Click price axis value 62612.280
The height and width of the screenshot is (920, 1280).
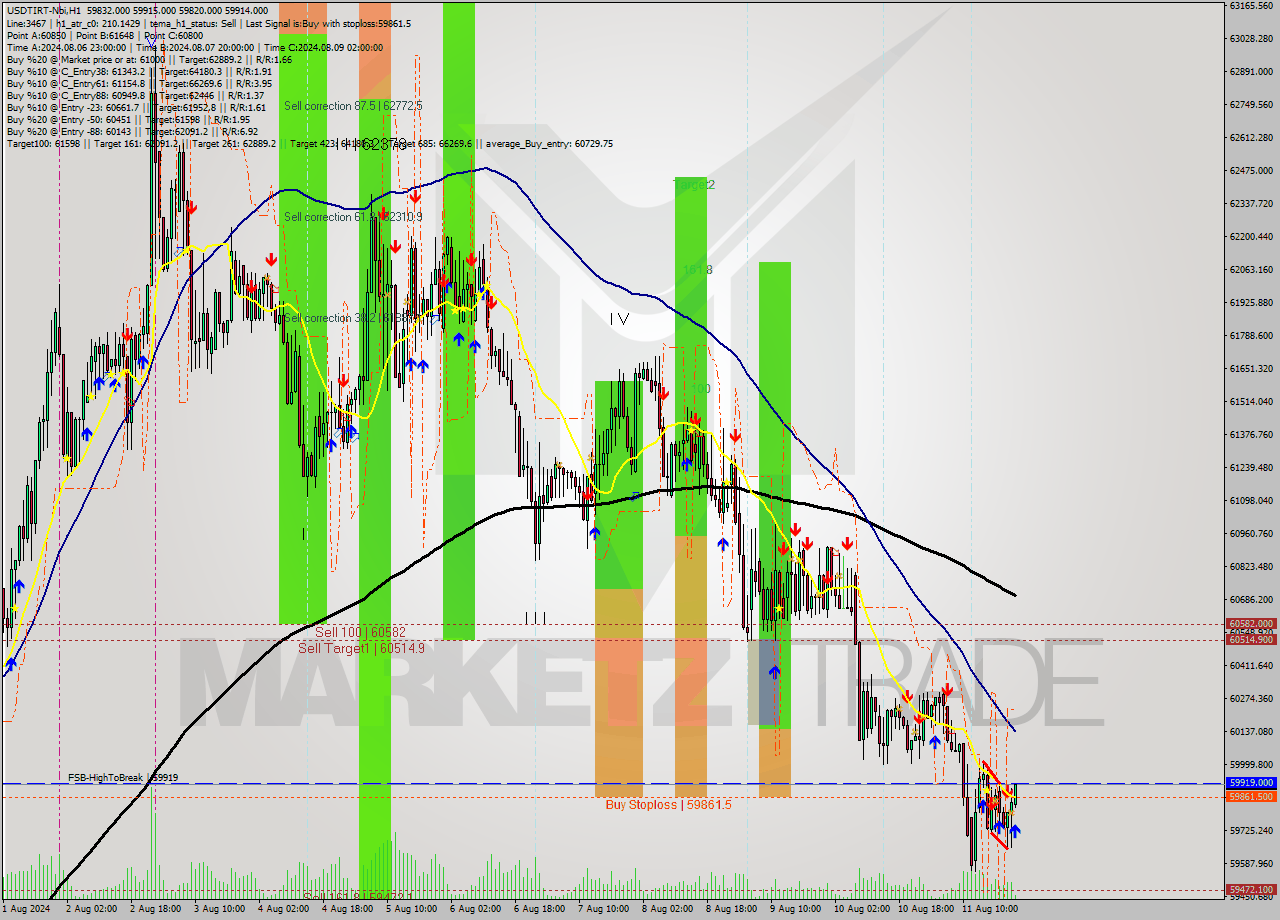click(1250, 137)
